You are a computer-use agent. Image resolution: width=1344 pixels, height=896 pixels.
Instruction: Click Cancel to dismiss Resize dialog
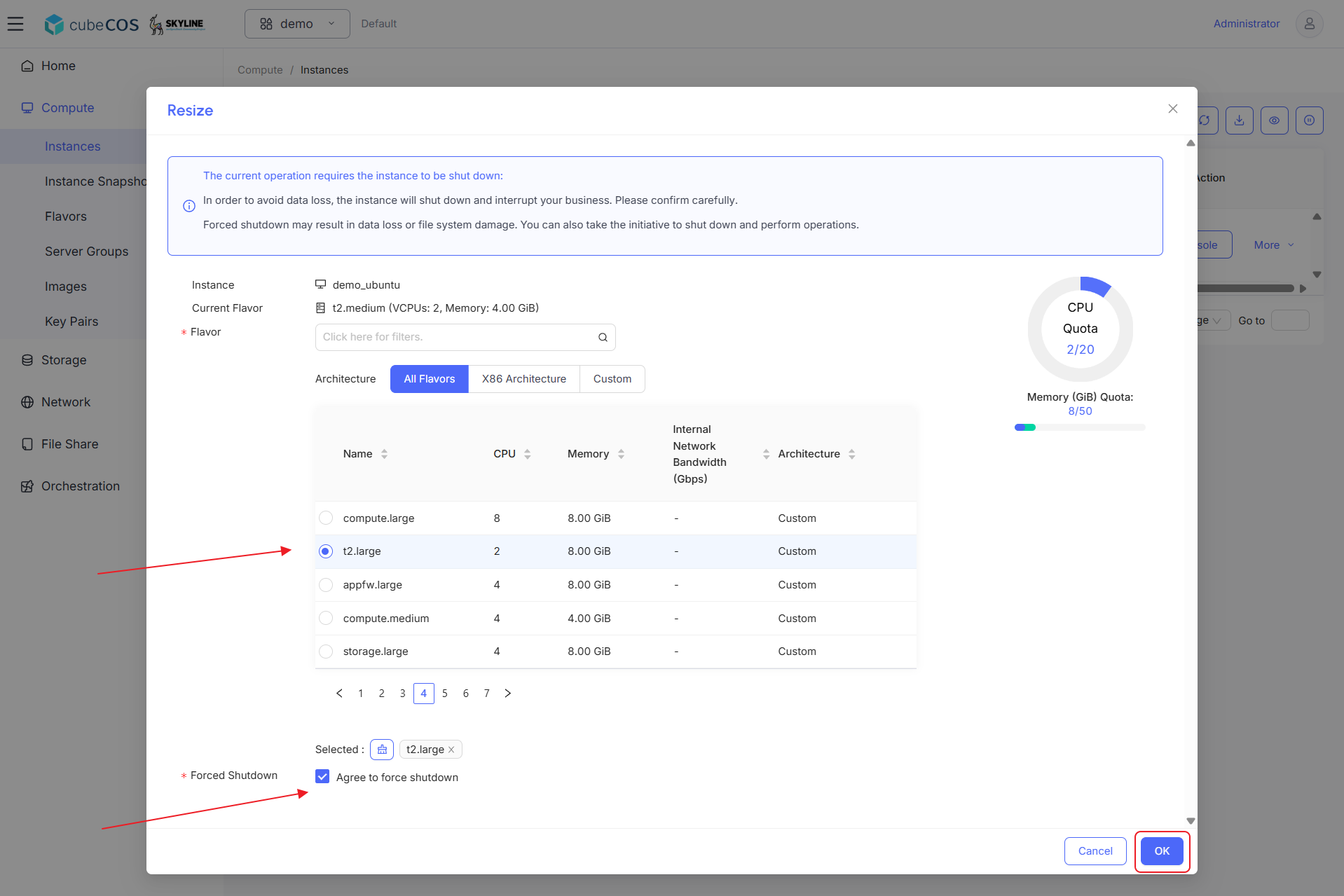1095,851
